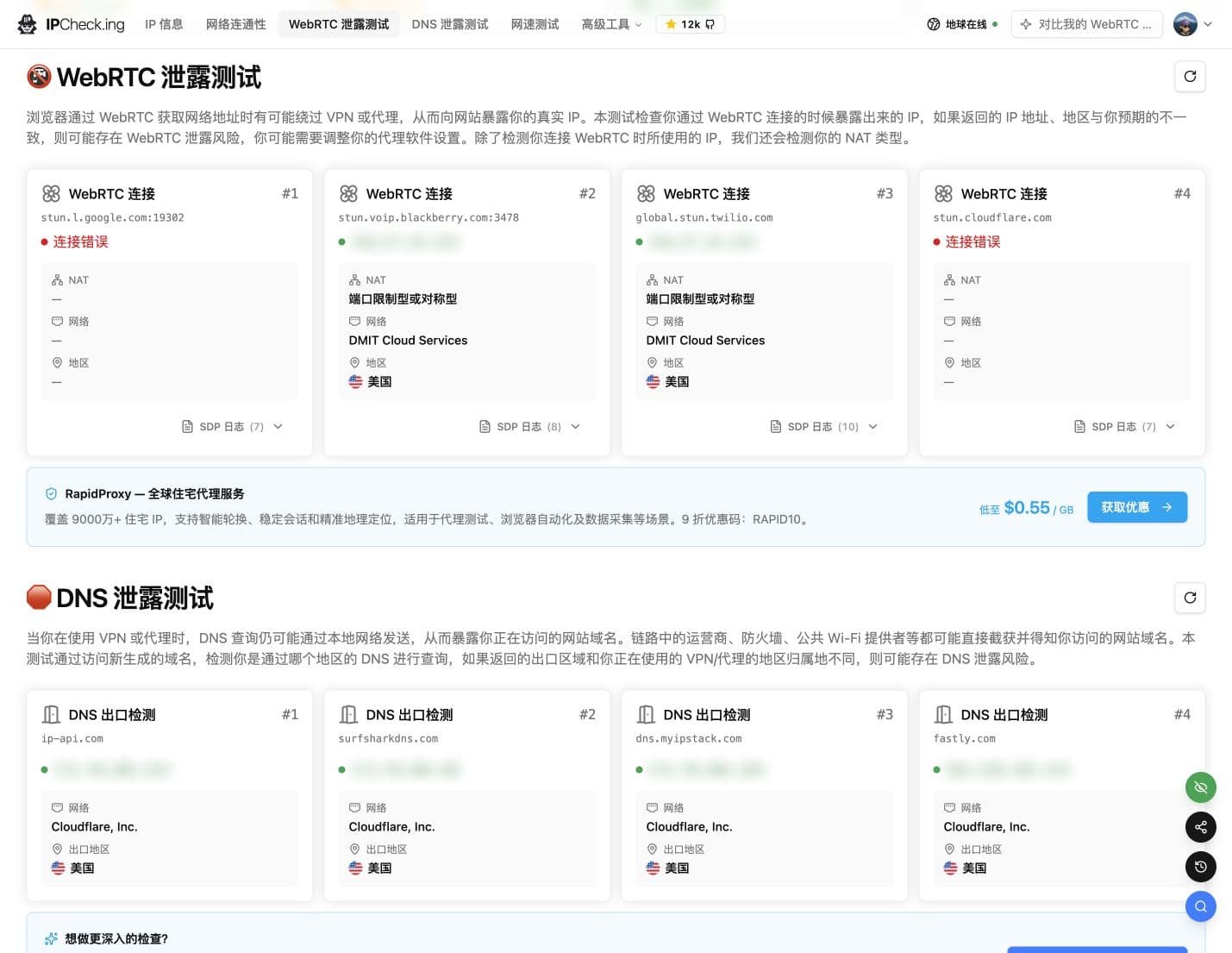This screenshot has width=1232, height=953.
Task: Click US flag in WebRTC card #3
Action: pos(653,381)
